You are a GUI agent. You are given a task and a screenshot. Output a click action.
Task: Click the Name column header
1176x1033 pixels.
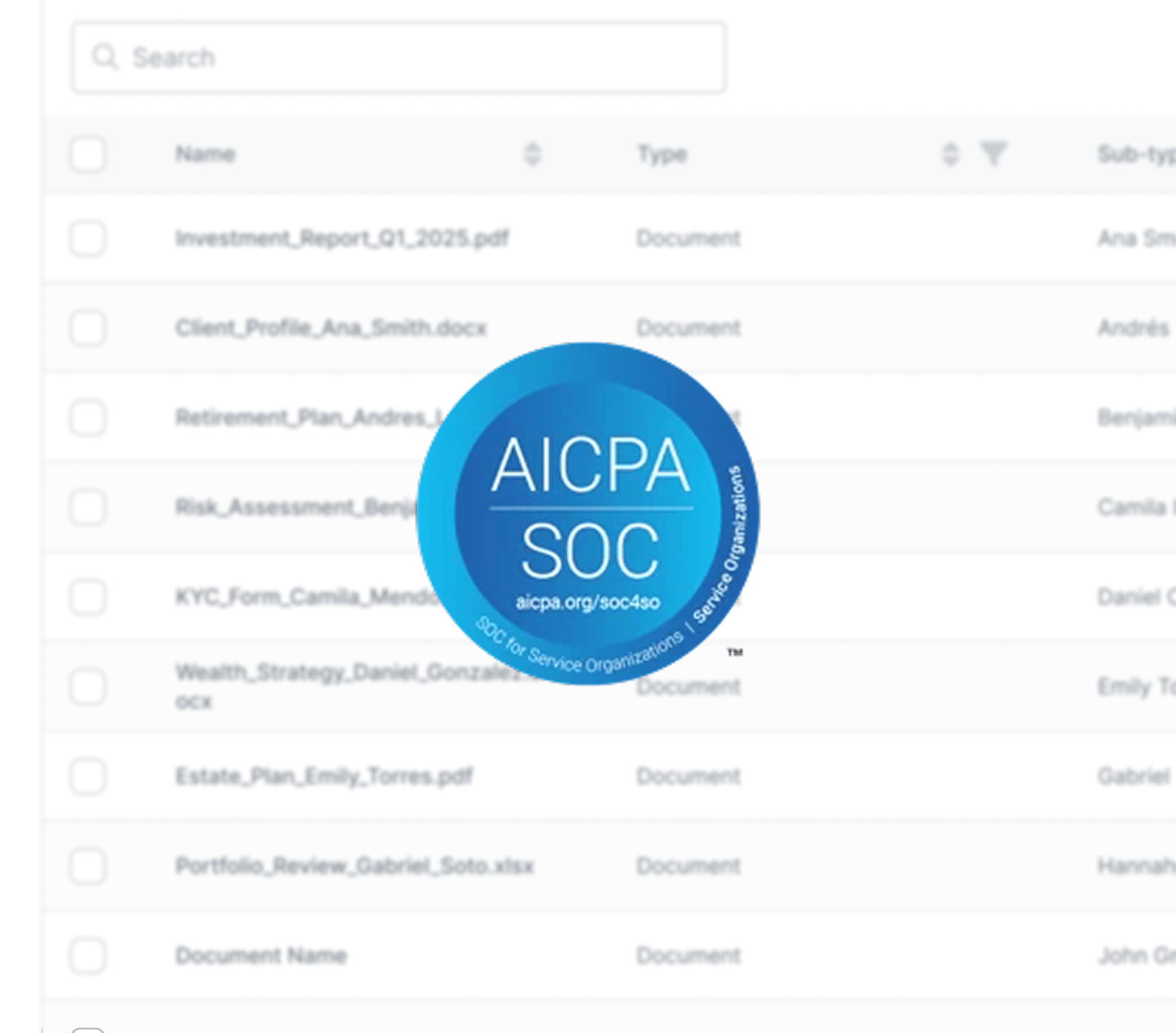click(x=205, y=154)
